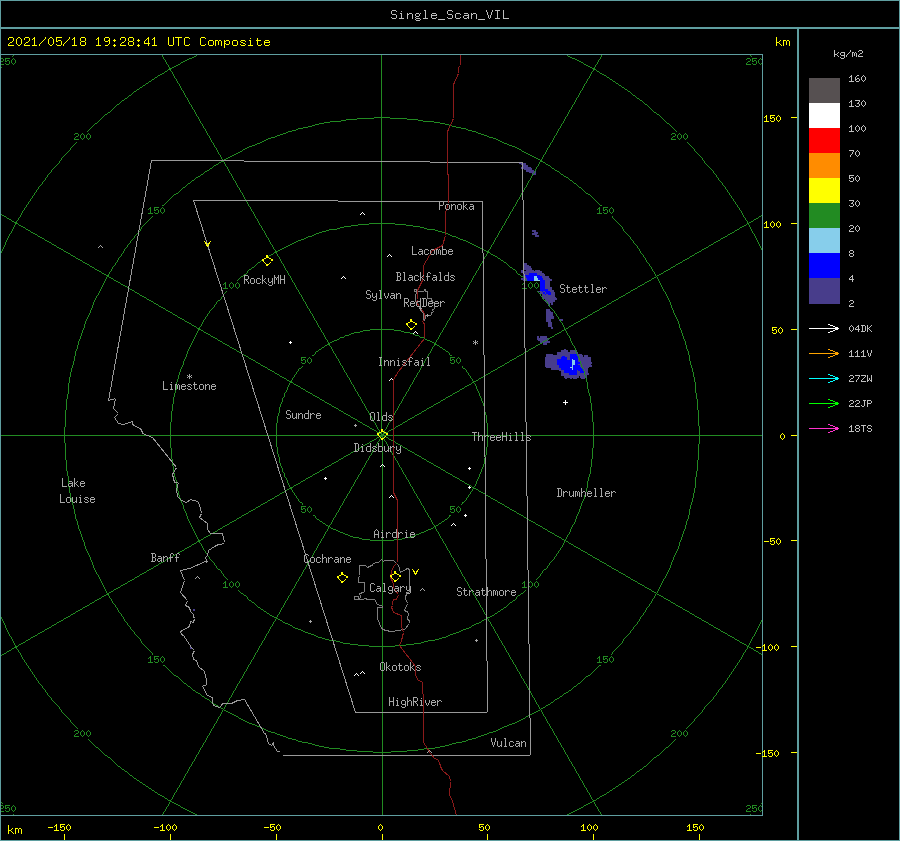The image size is (900, 841).
Task: Select the bright blue color swatch in legend
Action: tap(824, 266)
